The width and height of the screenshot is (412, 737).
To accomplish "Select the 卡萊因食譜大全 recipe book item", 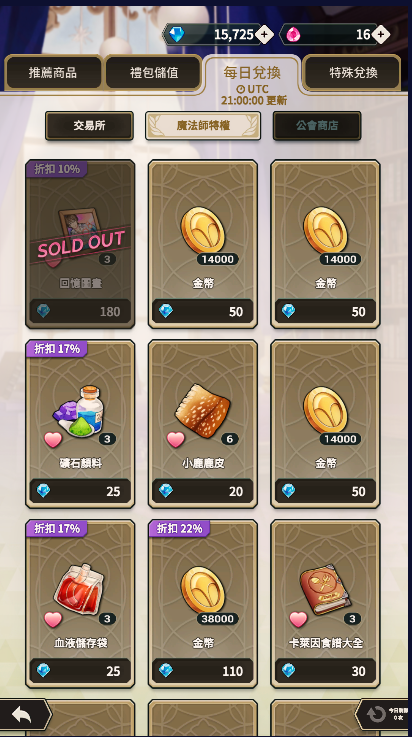I will coord(325,589).
